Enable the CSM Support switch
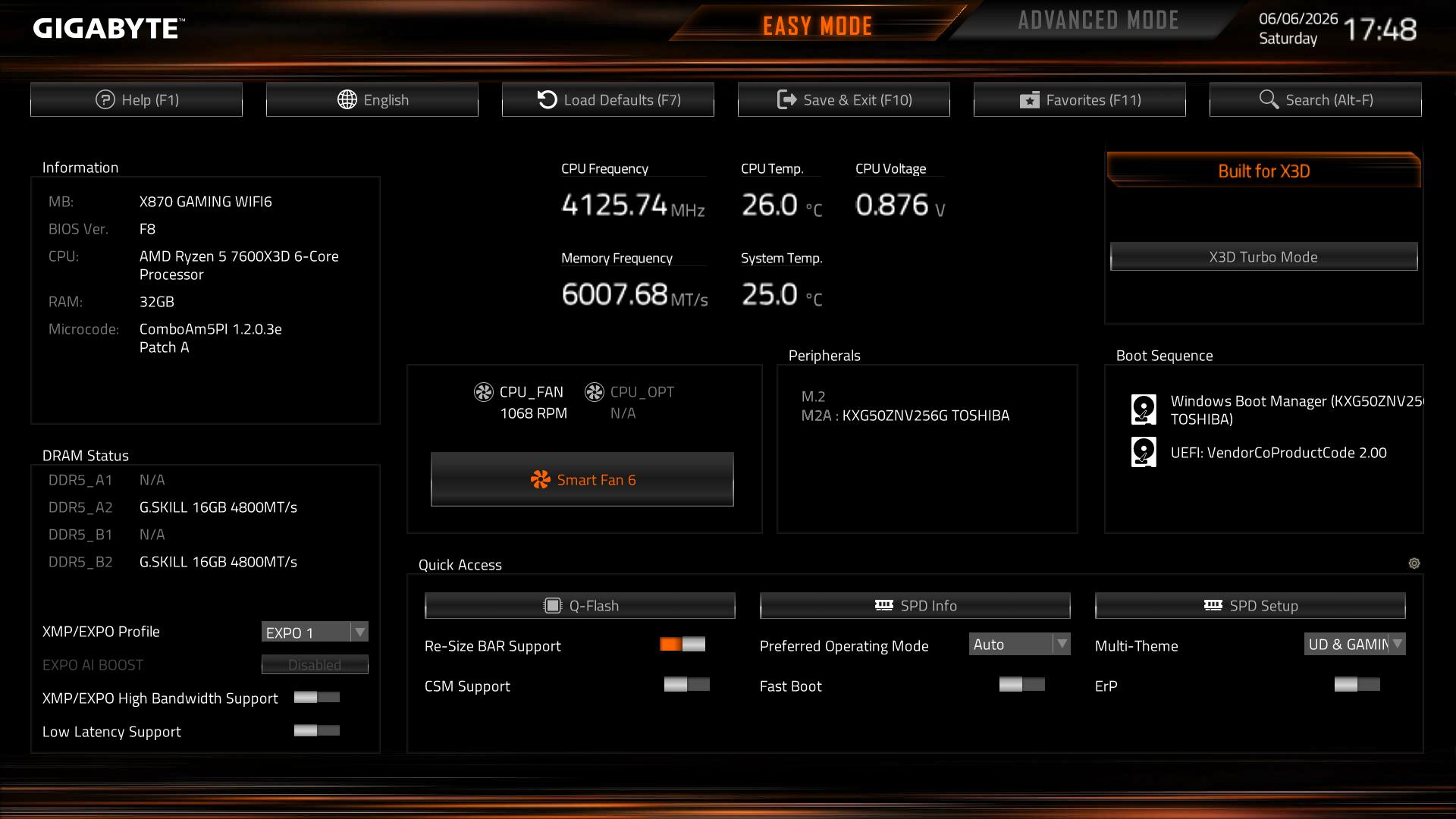The height and width of the screenshot is (819, 1456). 687,685
